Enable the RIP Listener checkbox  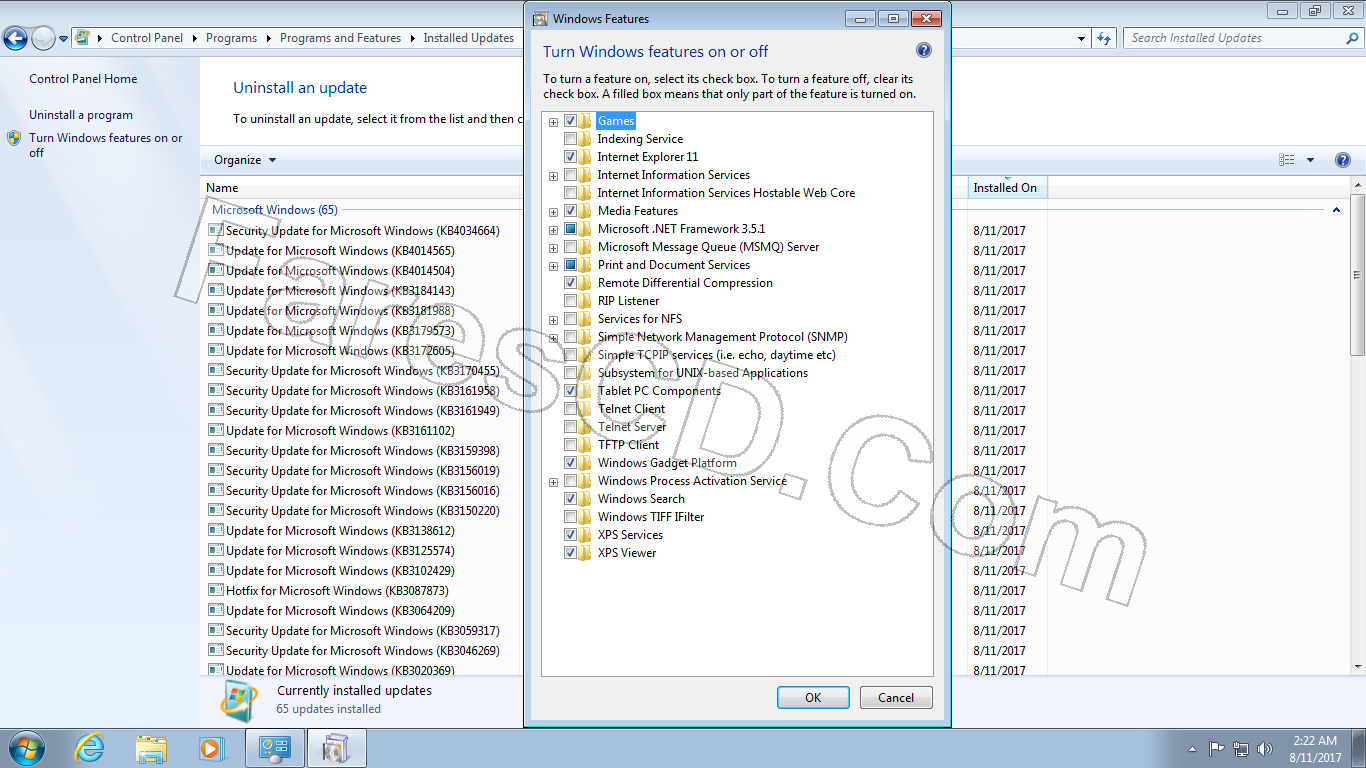[x=570, y=301]
